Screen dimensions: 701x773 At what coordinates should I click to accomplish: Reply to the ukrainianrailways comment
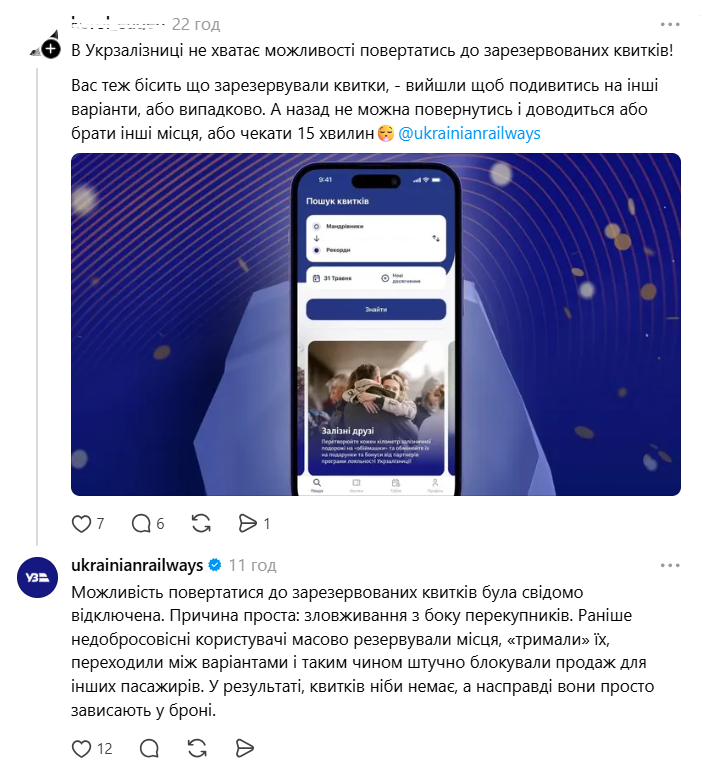pyautogui.click(x=149, y=749)
